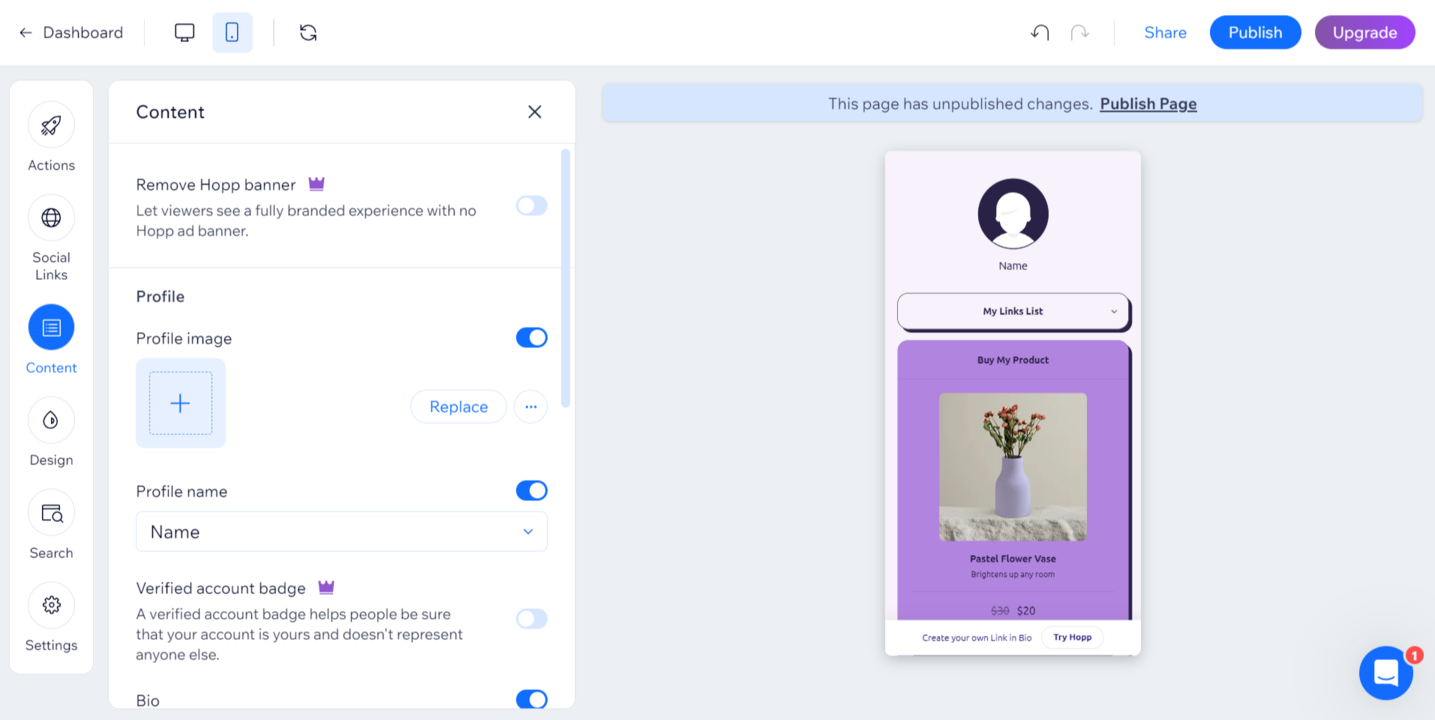Switch to desktop preview icon
Viewport: 1435px width, 720px height.
[x=185, y=32]
